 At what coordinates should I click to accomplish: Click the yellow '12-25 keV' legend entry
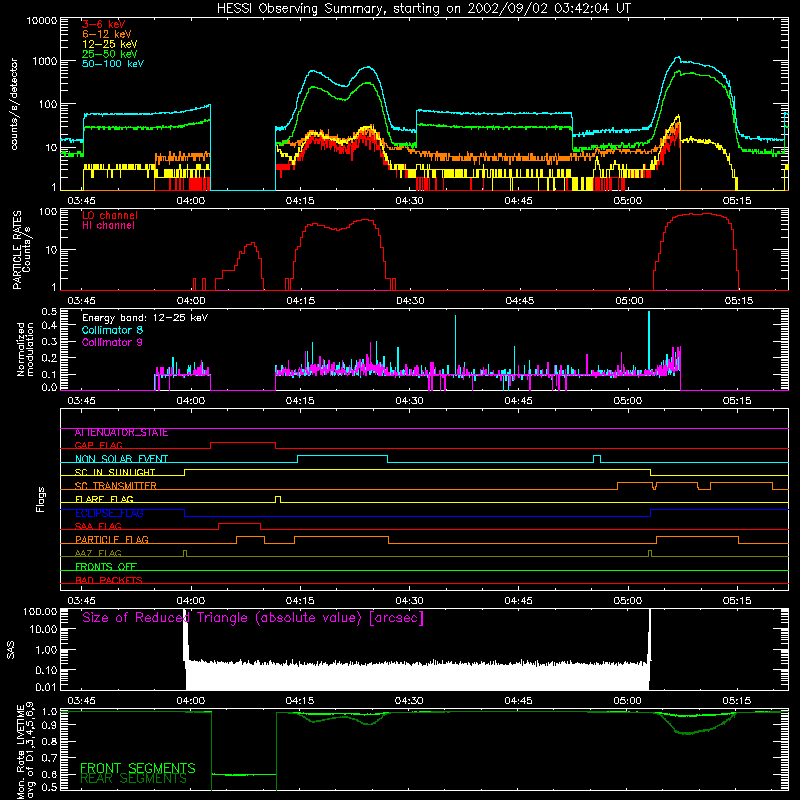coord(110,44)
